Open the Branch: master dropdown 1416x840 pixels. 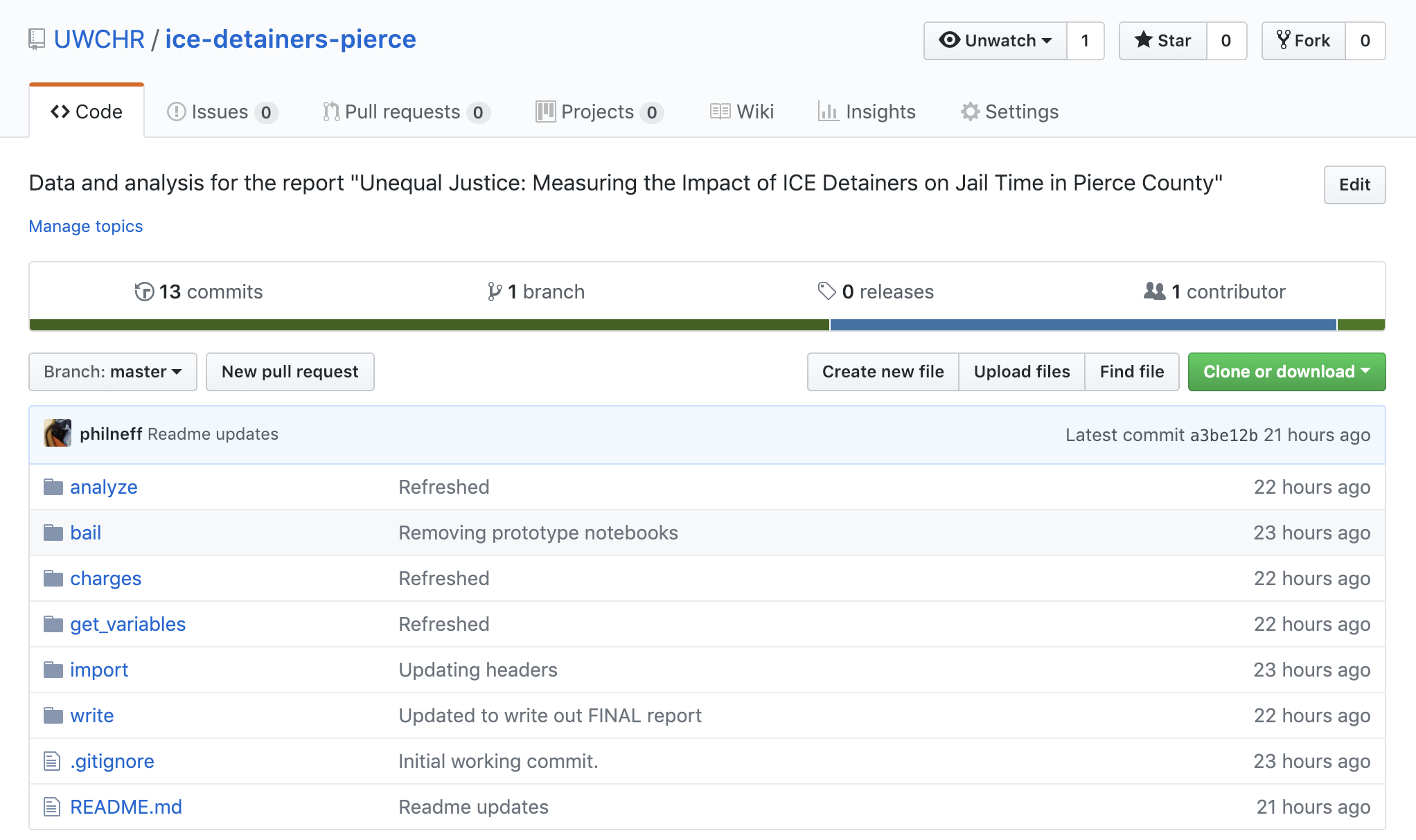pos(113,372)
